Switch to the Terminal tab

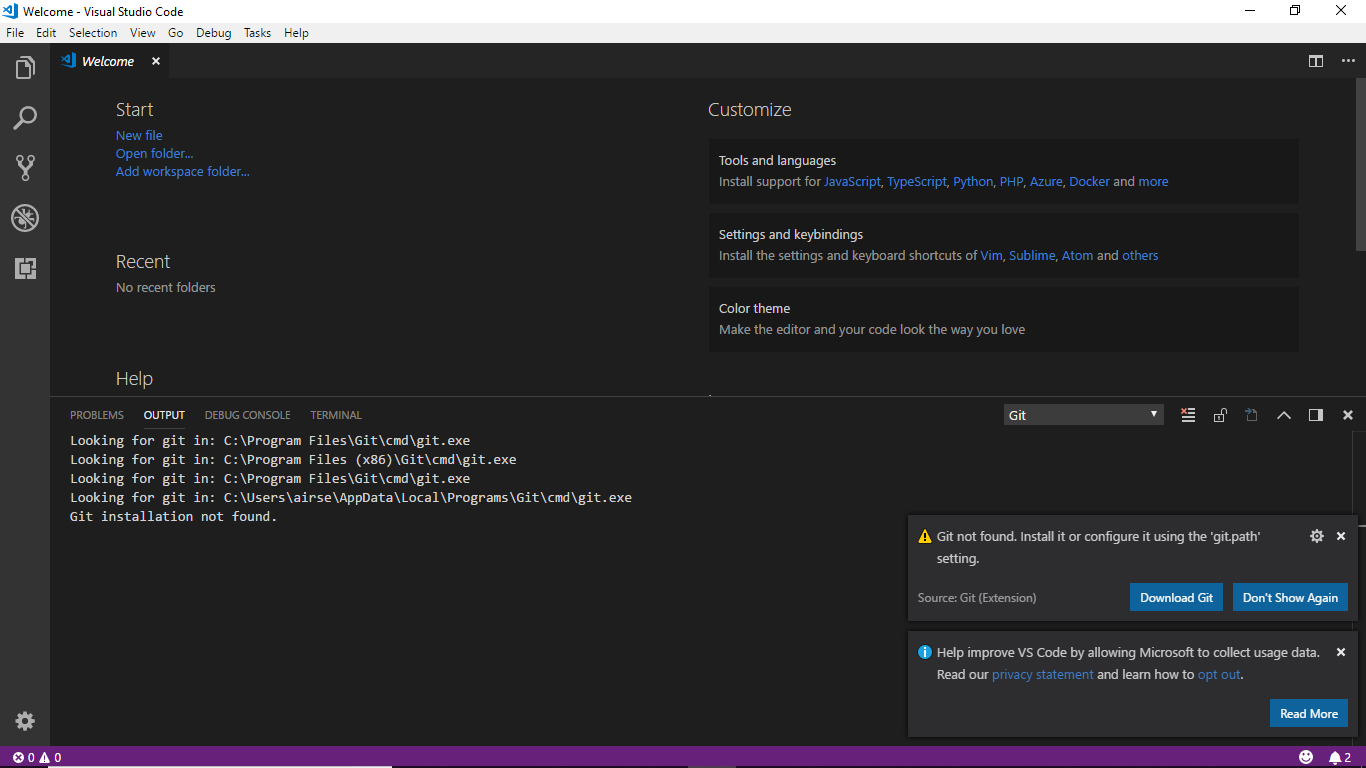[336, 415]
